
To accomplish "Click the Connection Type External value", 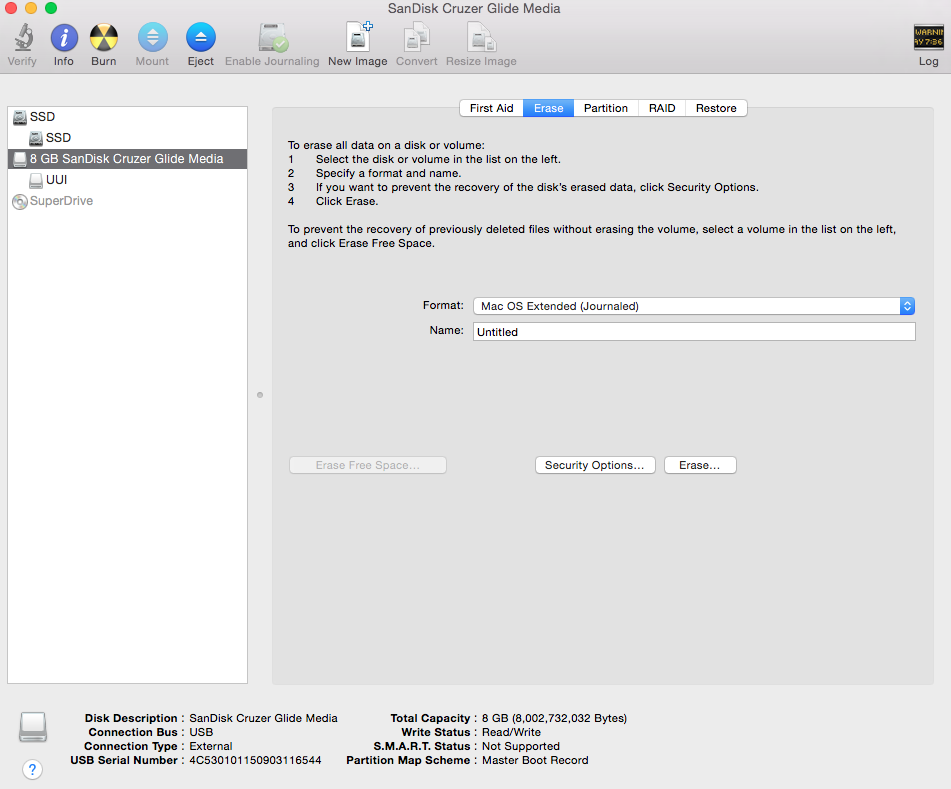I will (210, 747).
